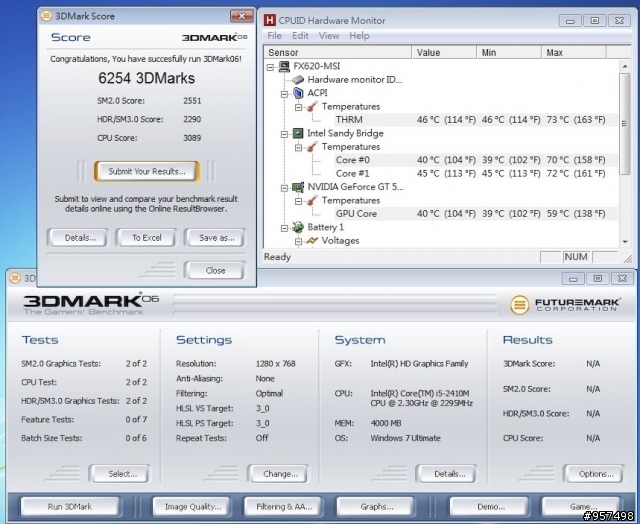Click the Intel Sandy Bridge processor icon
Screen dimensions: 640x524
[298, 133]
